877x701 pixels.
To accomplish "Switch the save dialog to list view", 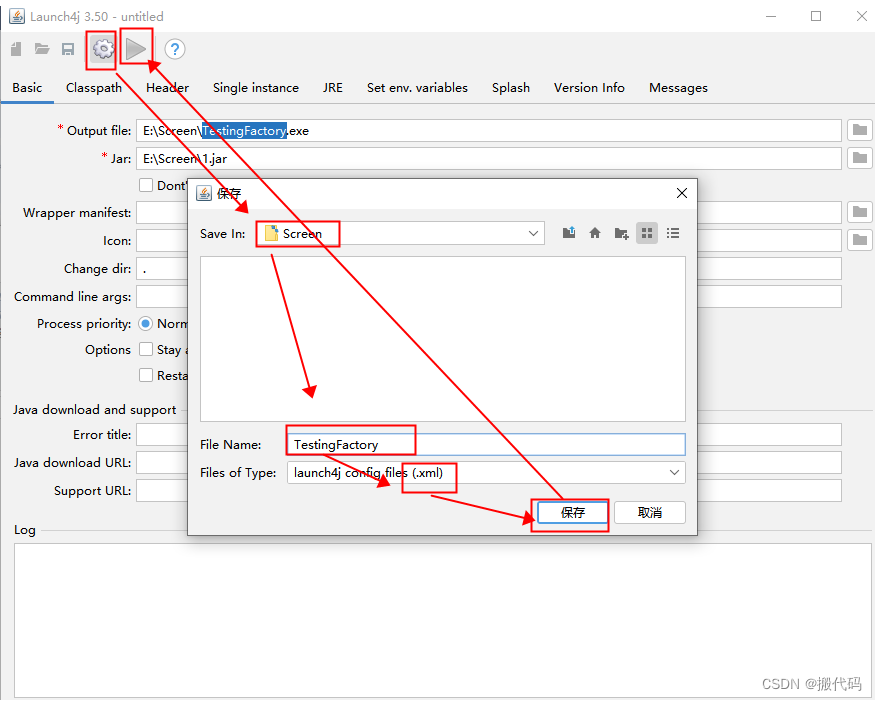I will pos(673,233).
